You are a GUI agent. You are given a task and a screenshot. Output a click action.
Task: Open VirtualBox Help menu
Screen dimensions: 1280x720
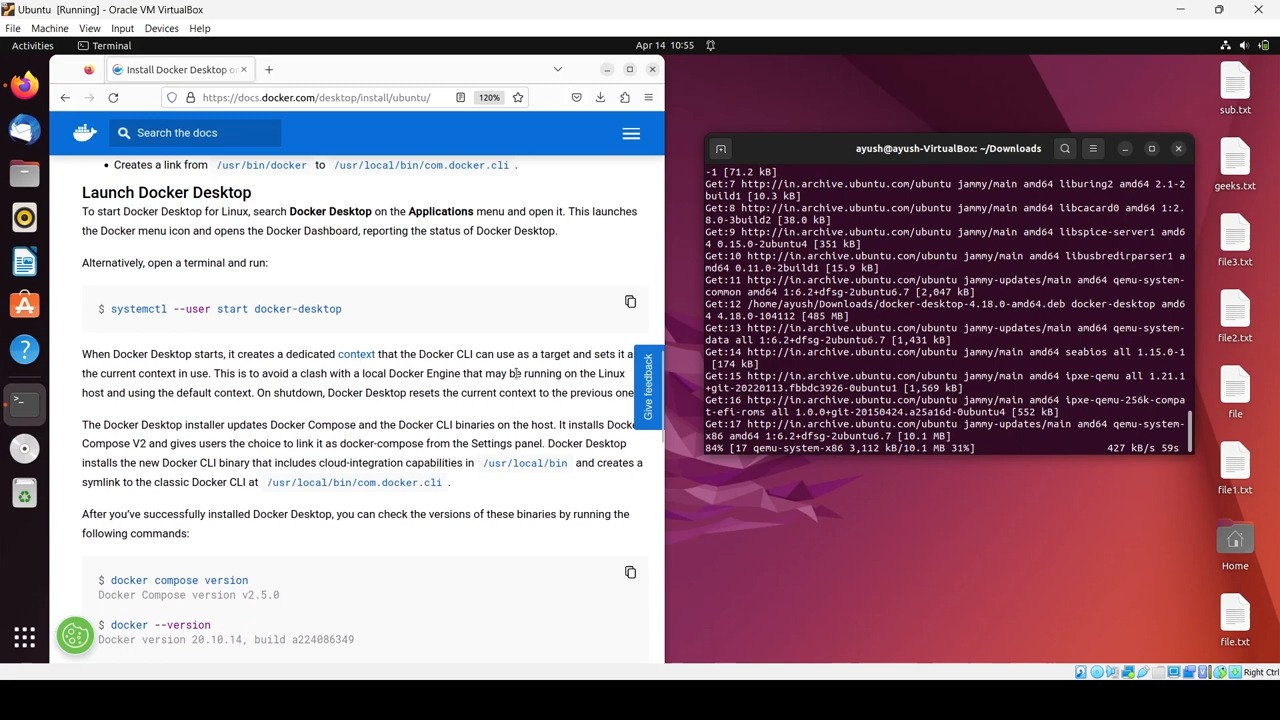point(200,28)
